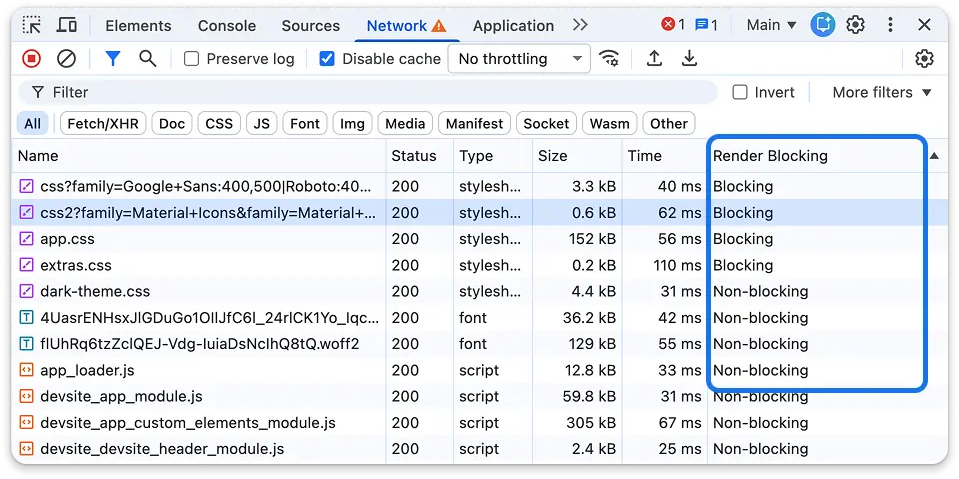Activate the inspect element picker icon
This screenshot has height=479, width=959.
31,25
